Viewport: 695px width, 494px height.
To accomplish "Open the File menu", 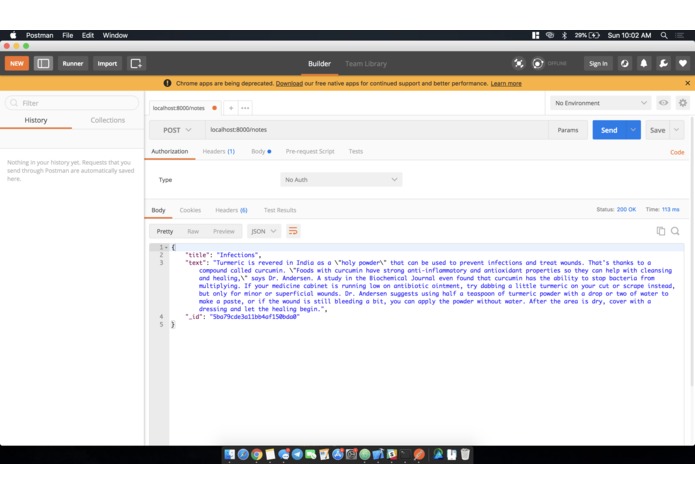I will 68,35.
